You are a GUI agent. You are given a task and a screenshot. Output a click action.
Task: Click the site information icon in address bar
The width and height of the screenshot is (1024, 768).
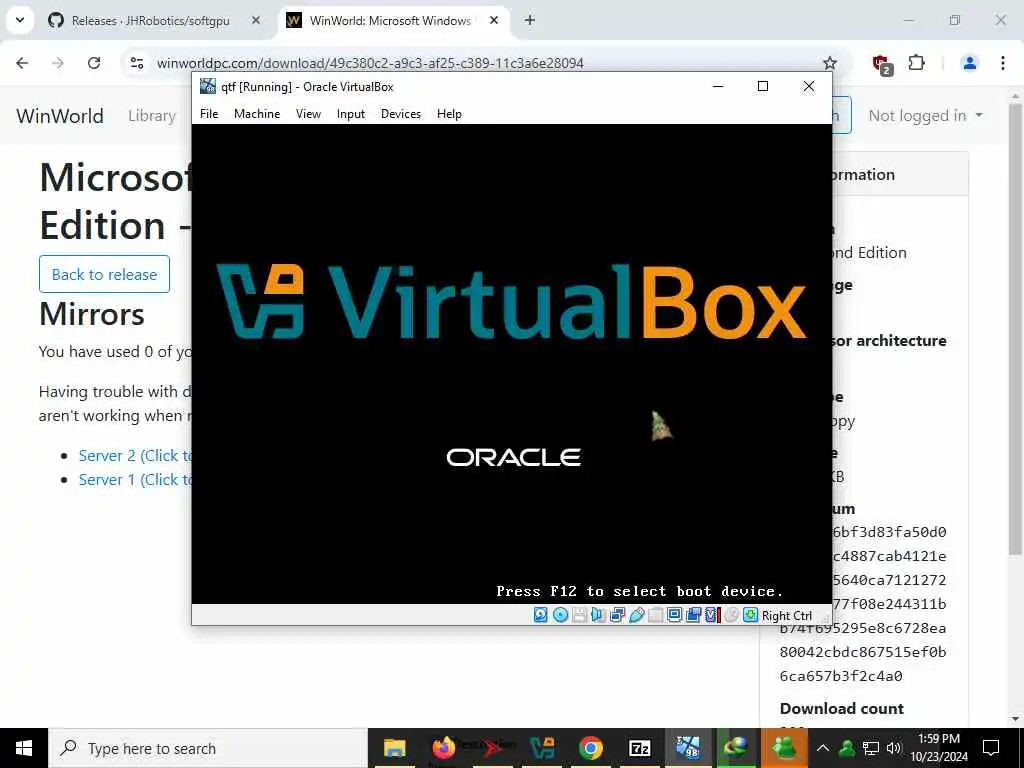pos(137,63)
